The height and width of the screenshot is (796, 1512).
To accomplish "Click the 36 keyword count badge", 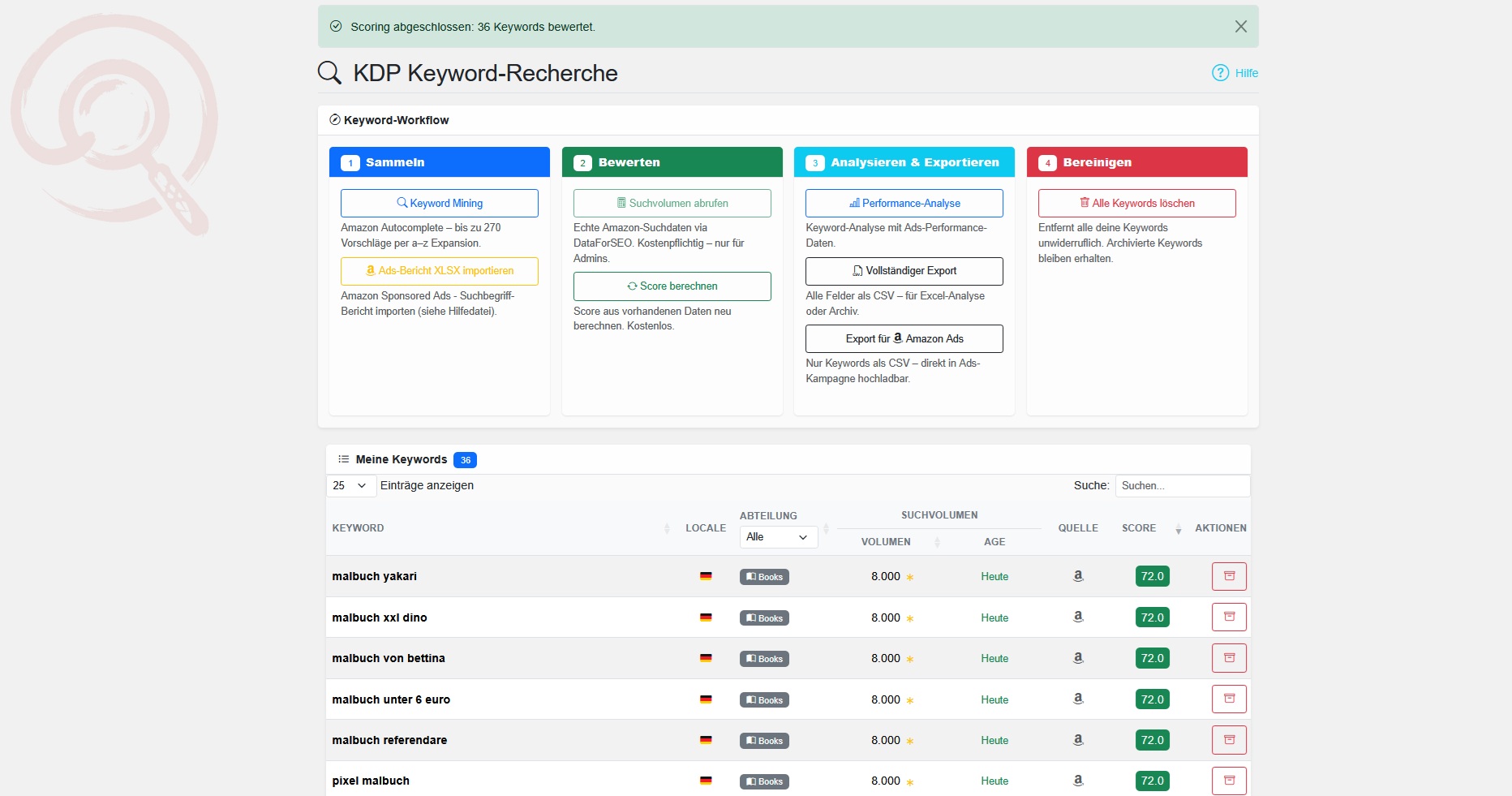I will [465, 460].
